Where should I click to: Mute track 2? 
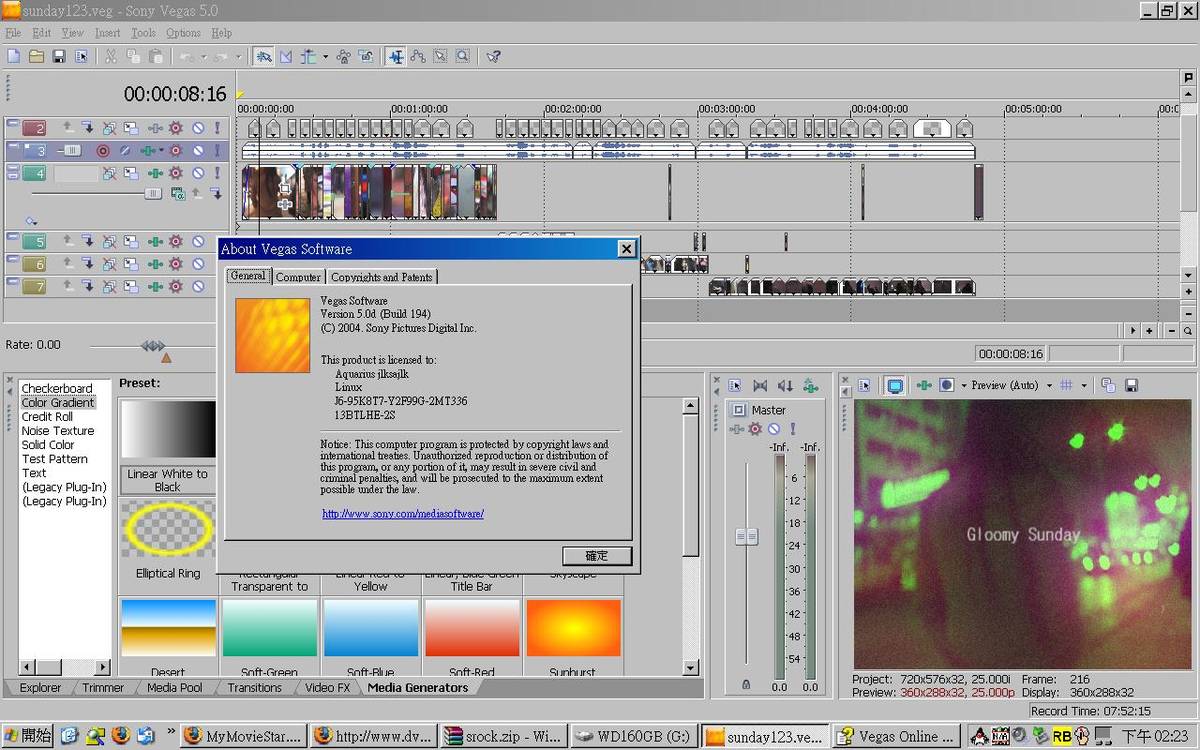coord(198,128)
